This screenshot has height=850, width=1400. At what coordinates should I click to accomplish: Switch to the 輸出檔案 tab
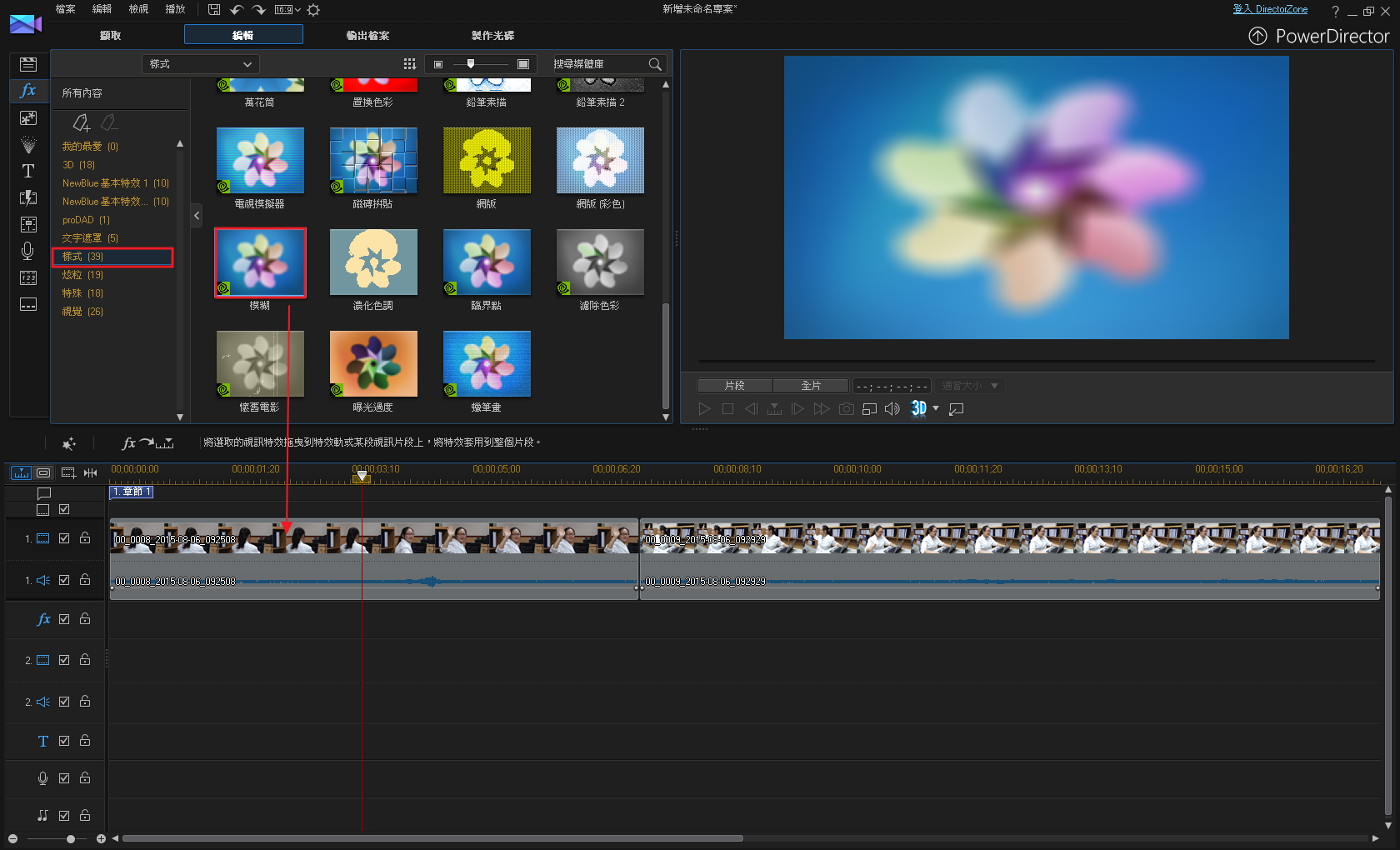[x=367, y=35]
